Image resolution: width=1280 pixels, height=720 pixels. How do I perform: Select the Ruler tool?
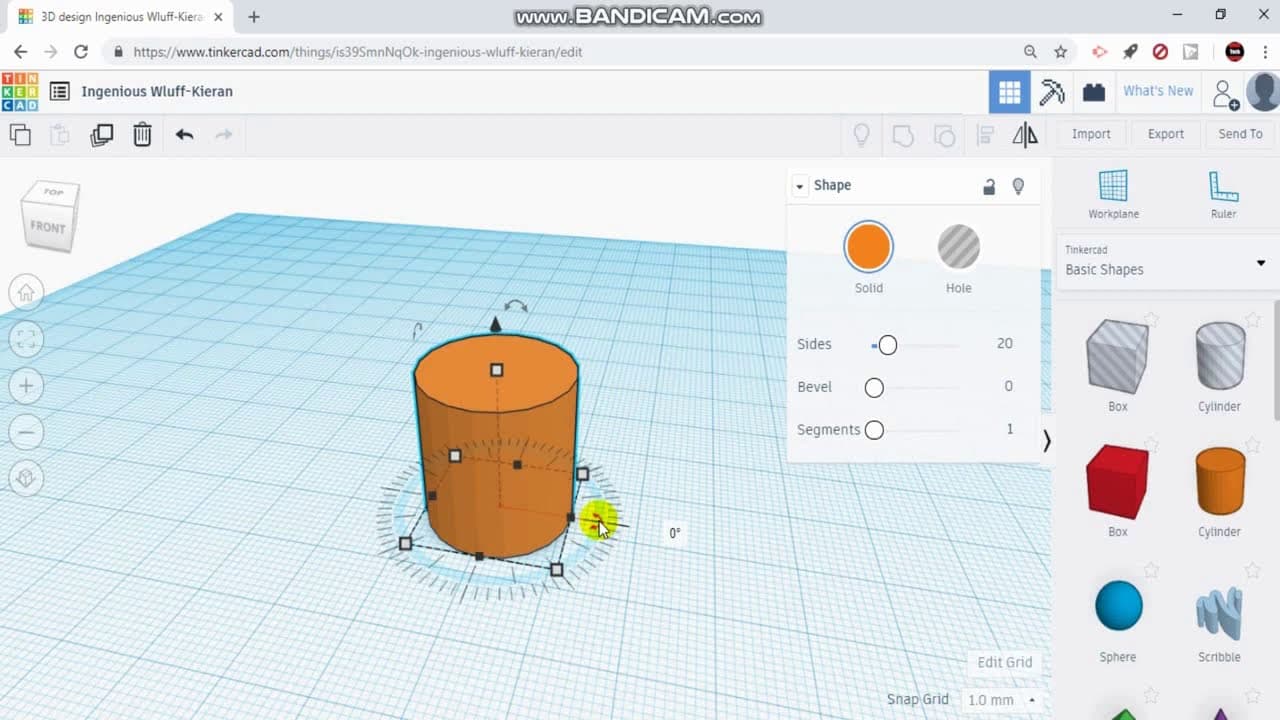[1223, 194]
